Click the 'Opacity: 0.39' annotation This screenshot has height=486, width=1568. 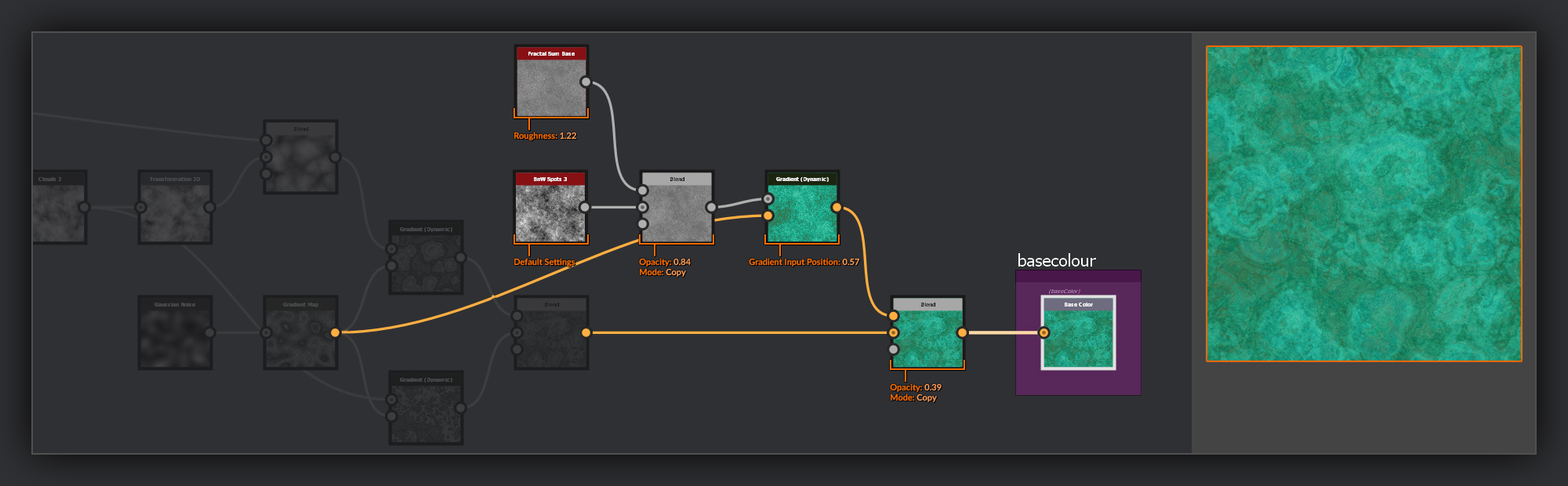(916, 387)
